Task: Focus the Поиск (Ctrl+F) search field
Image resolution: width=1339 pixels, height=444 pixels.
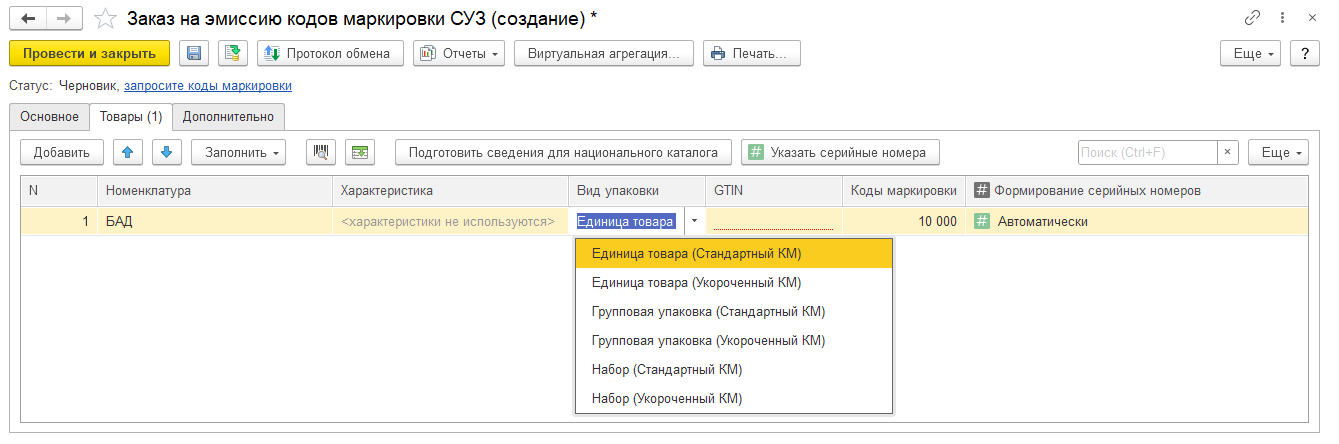Action: (x=1147, y=152)
